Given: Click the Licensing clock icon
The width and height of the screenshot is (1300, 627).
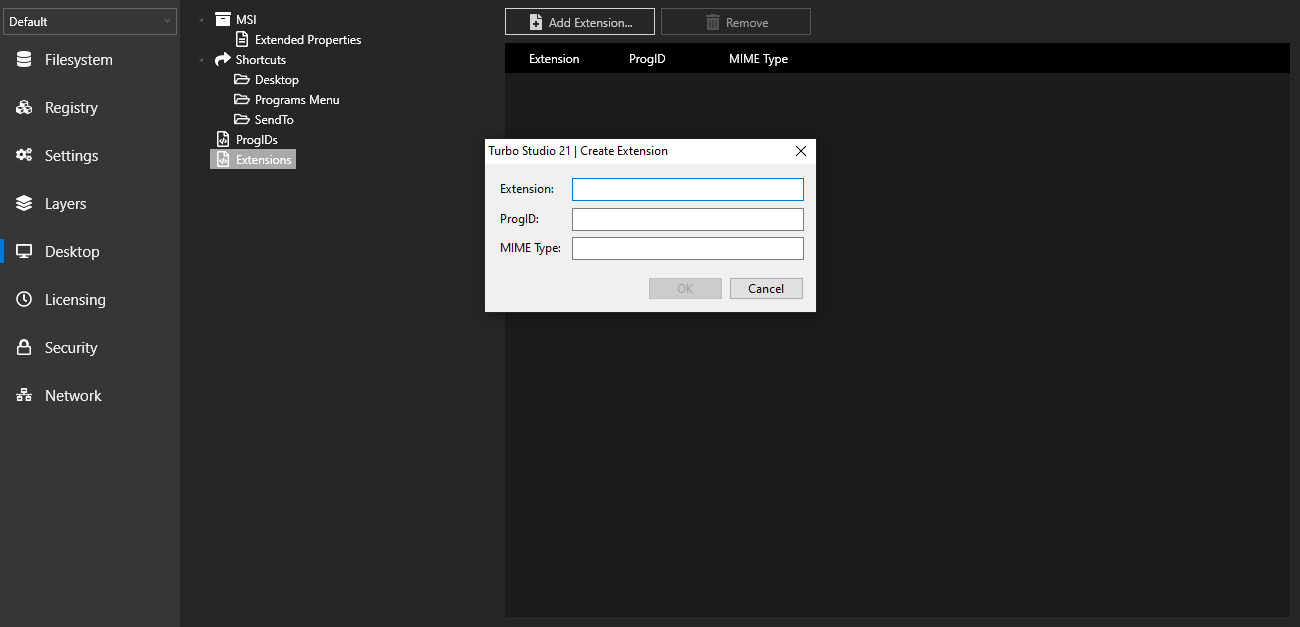Looking at the screenshot, I should [24, 300].
